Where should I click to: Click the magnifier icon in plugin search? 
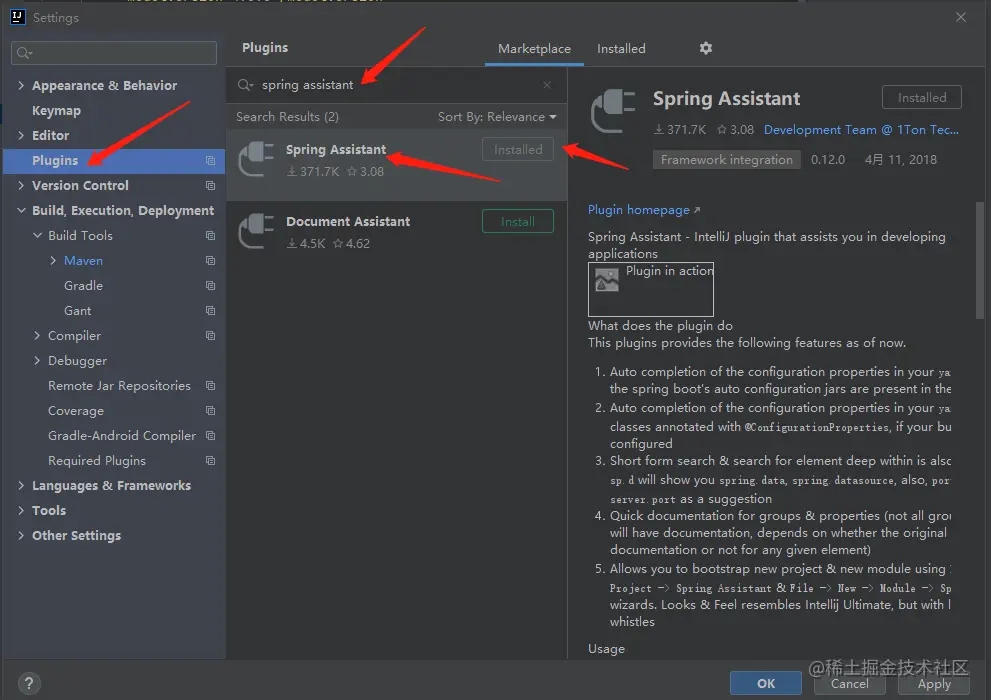pos(245,85)
